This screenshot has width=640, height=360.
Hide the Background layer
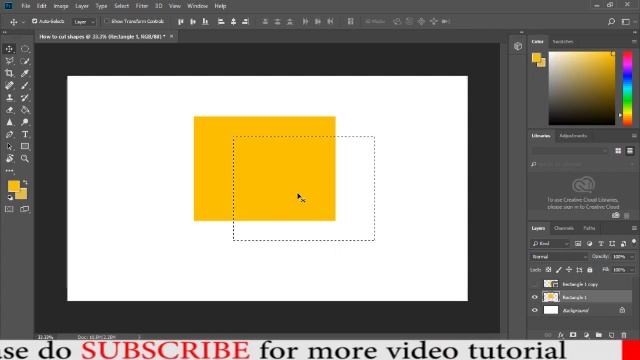tap(535, 311)
